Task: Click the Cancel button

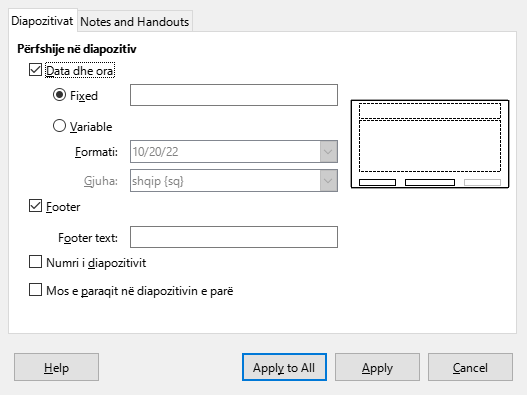Action: [471, 367]
